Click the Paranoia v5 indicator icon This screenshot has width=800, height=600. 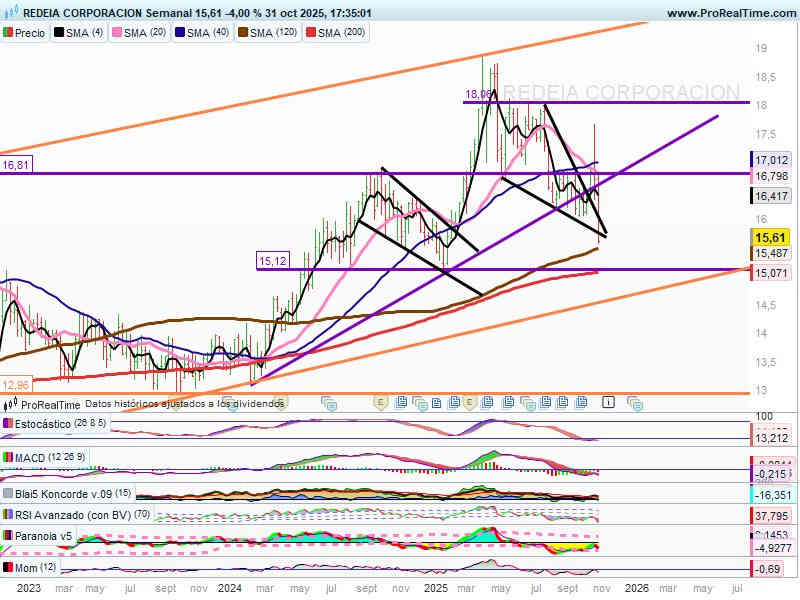(x=9, y=536)
